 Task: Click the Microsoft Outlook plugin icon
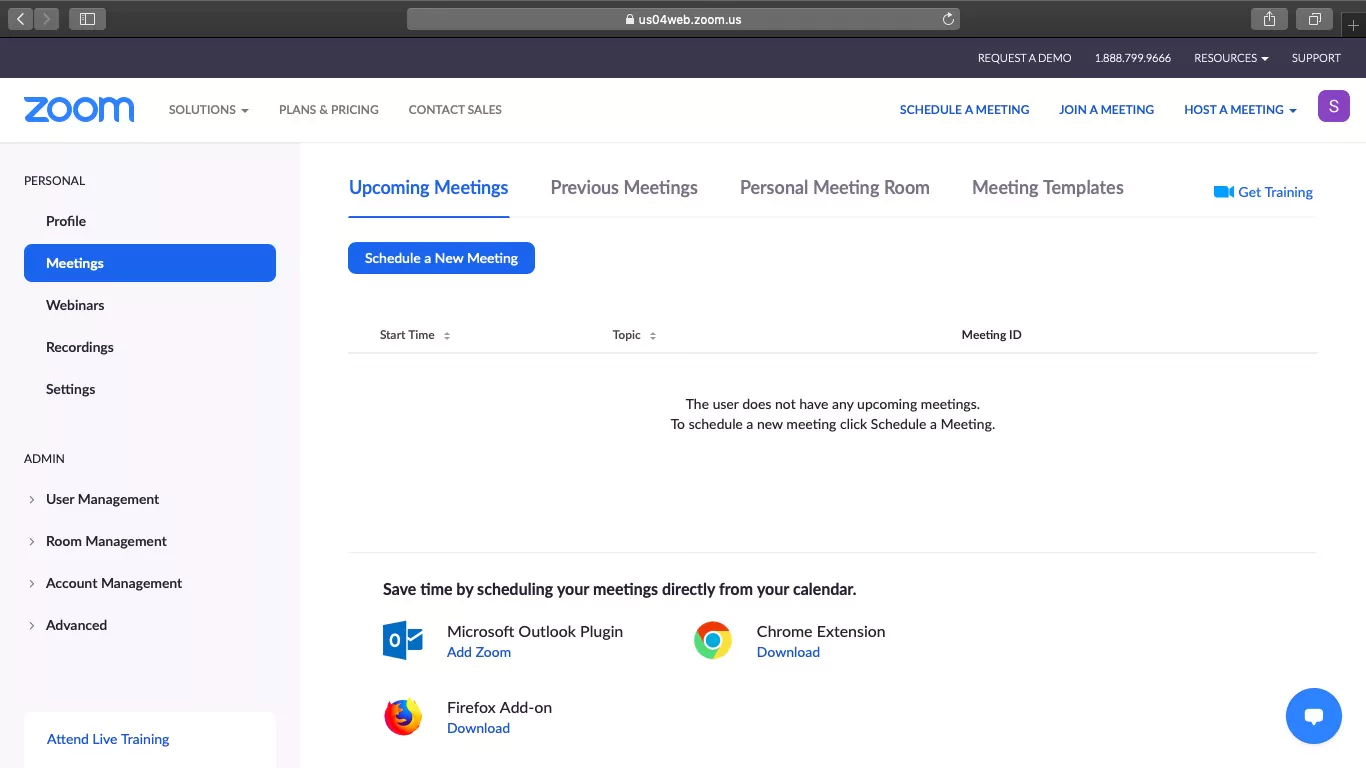pos(403,640)
